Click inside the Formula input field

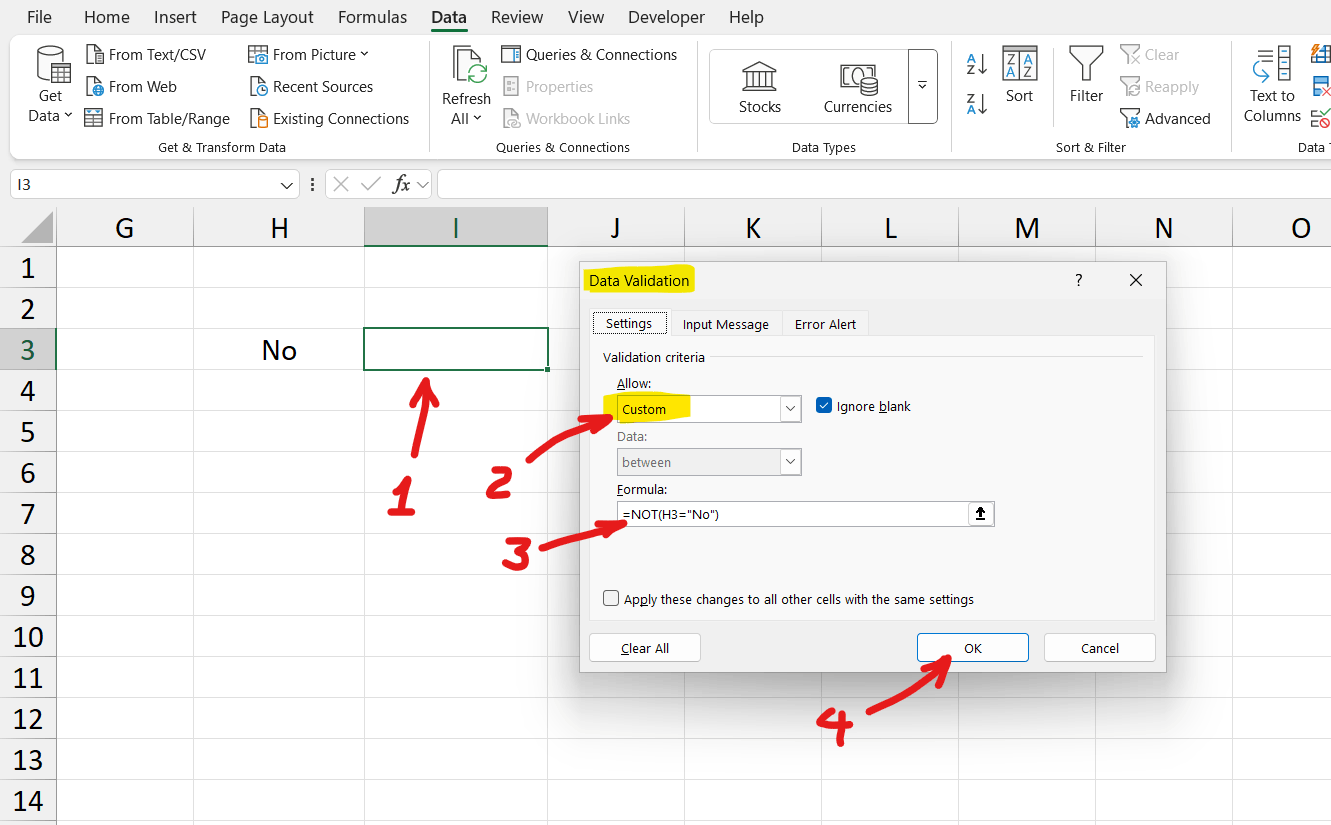pyautogui.click(x=790, y=513)
